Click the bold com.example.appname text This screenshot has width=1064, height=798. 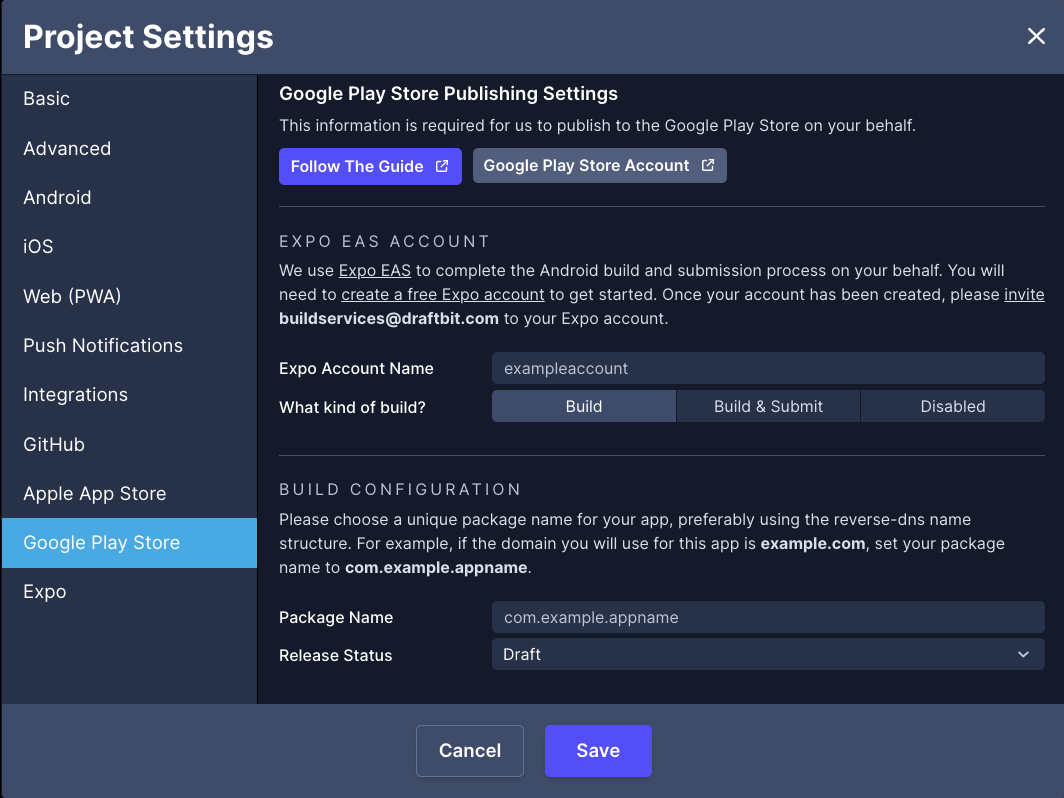[x=436, y=568]
